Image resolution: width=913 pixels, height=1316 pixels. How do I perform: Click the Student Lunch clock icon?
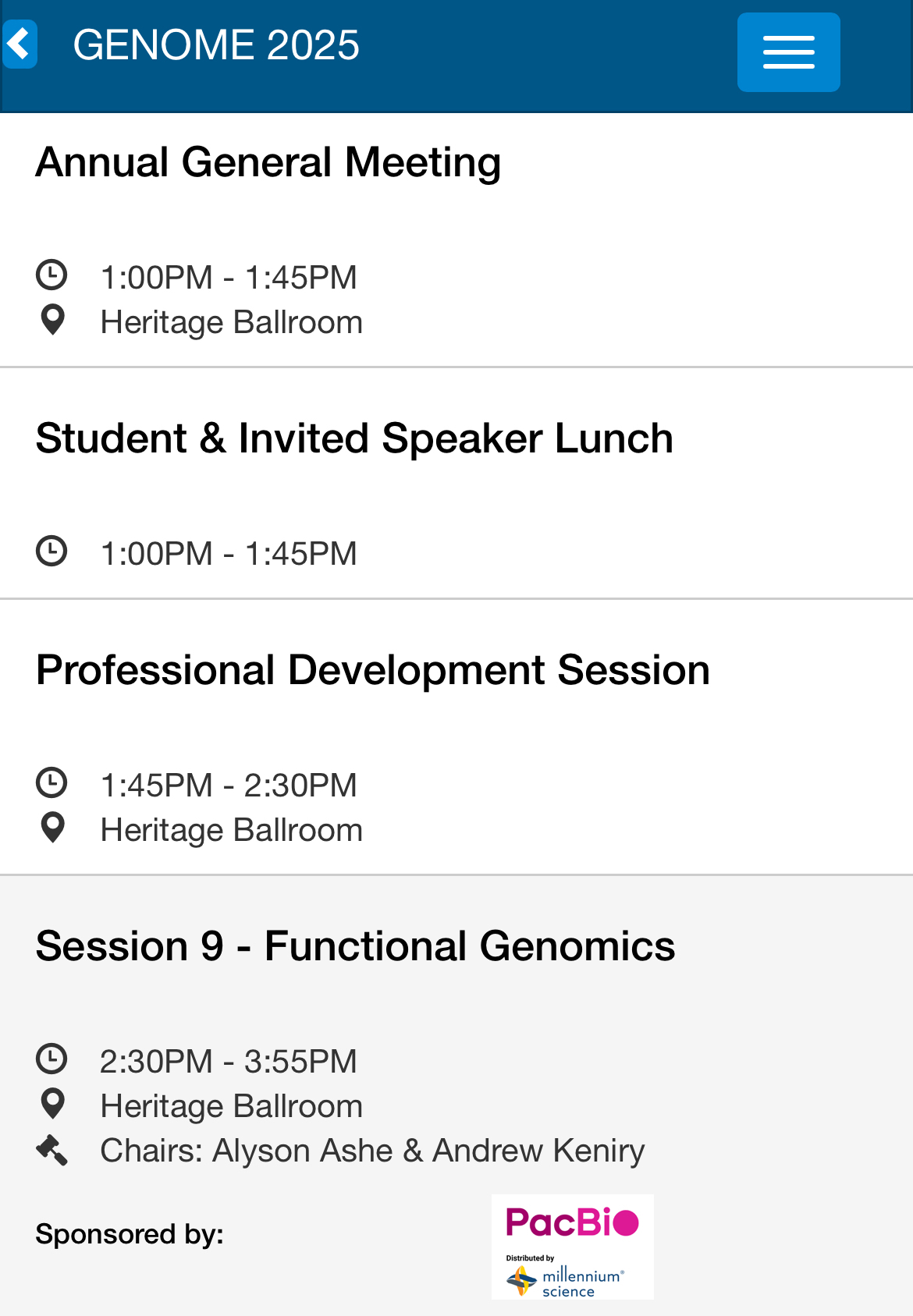pyautogui.click(x=52, y=552)
